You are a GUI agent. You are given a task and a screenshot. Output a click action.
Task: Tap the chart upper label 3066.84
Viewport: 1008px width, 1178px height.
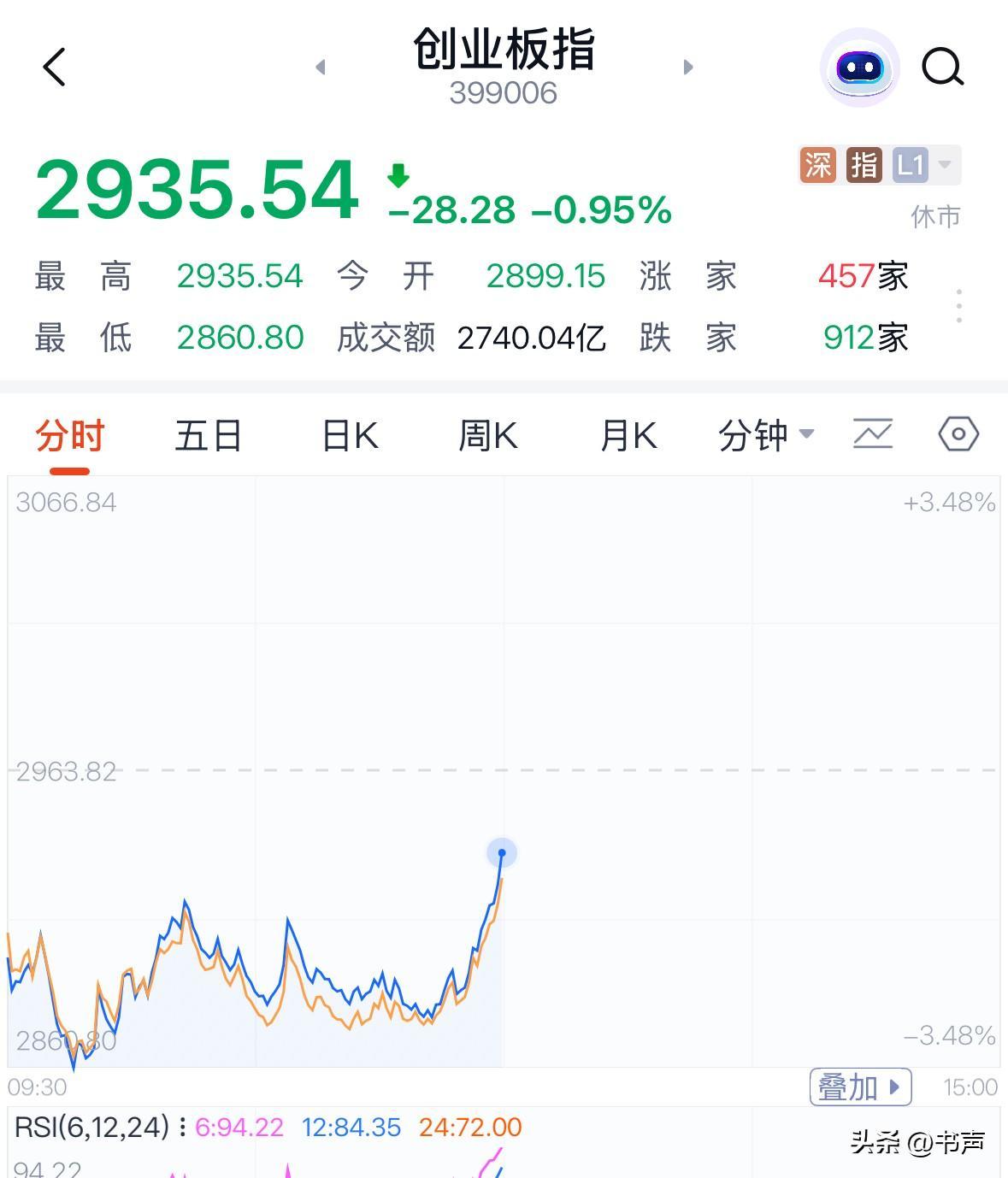66,502
